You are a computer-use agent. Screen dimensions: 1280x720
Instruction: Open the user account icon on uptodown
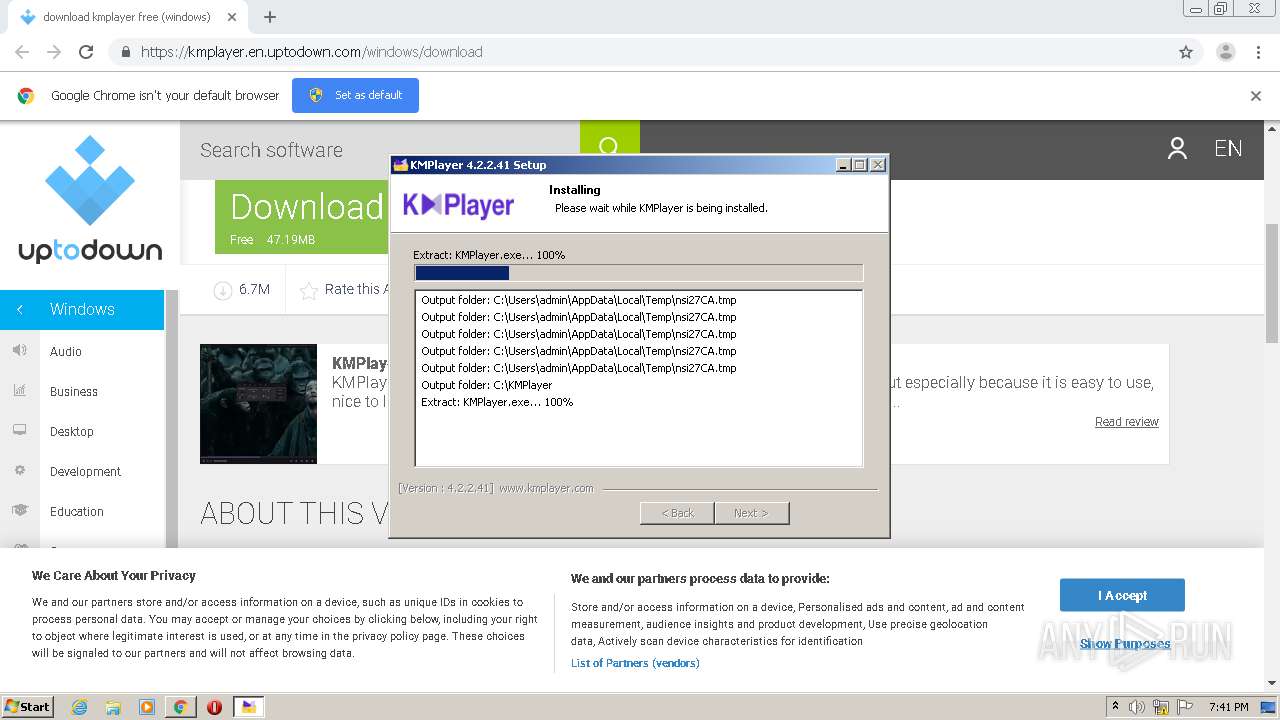[x=1177, y=149]
